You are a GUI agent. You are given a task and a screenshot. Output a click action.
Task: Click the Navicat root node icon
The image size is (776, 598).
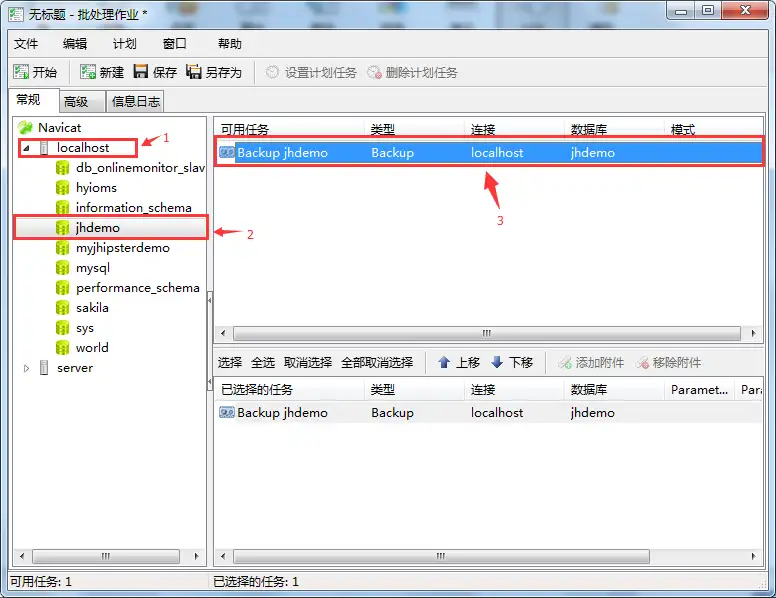(26, 127)
